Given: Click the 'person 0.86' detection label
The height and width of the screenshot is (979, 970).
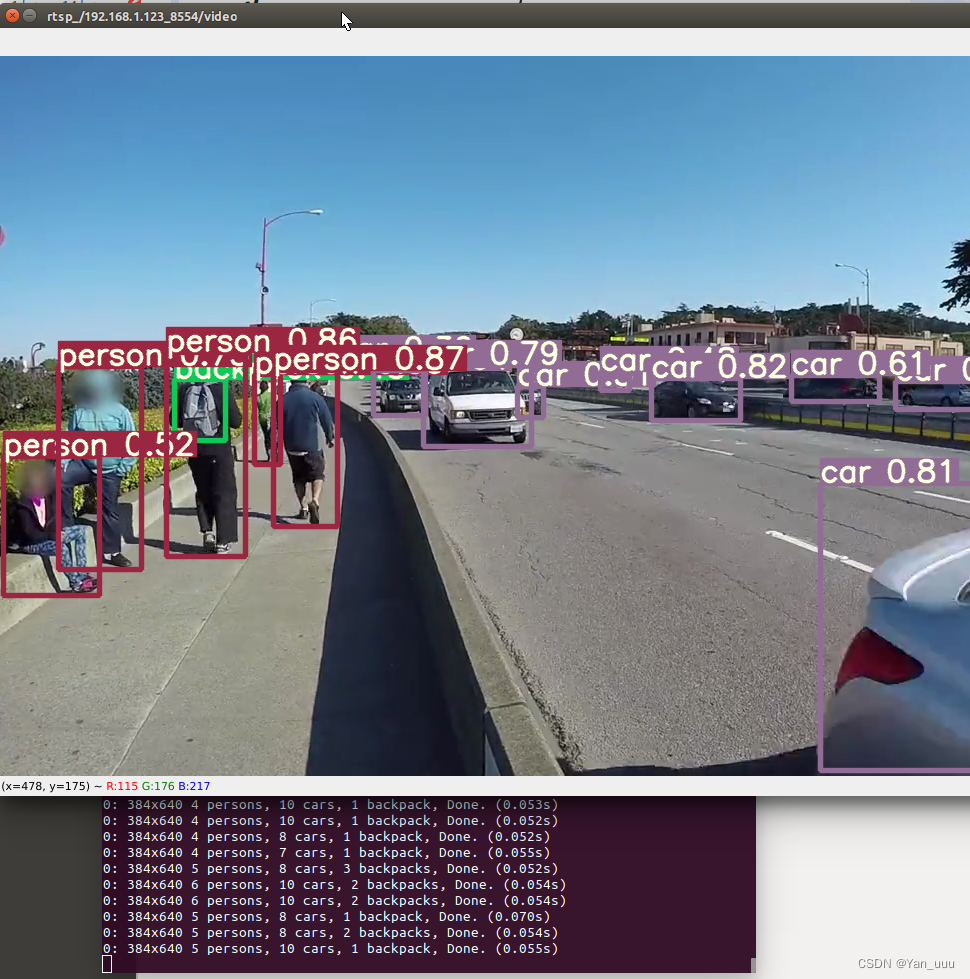Looking at the screenshot, I should coord(263,342).
